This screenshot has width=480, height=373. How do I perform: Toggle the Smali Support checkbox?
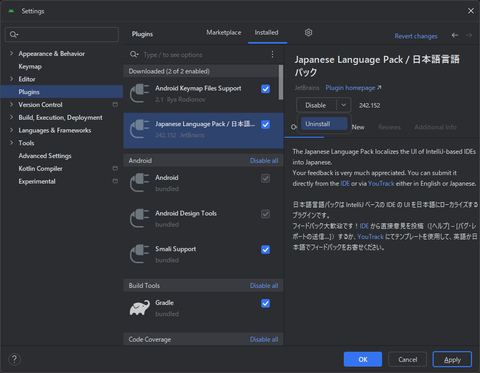pos(266,250)
